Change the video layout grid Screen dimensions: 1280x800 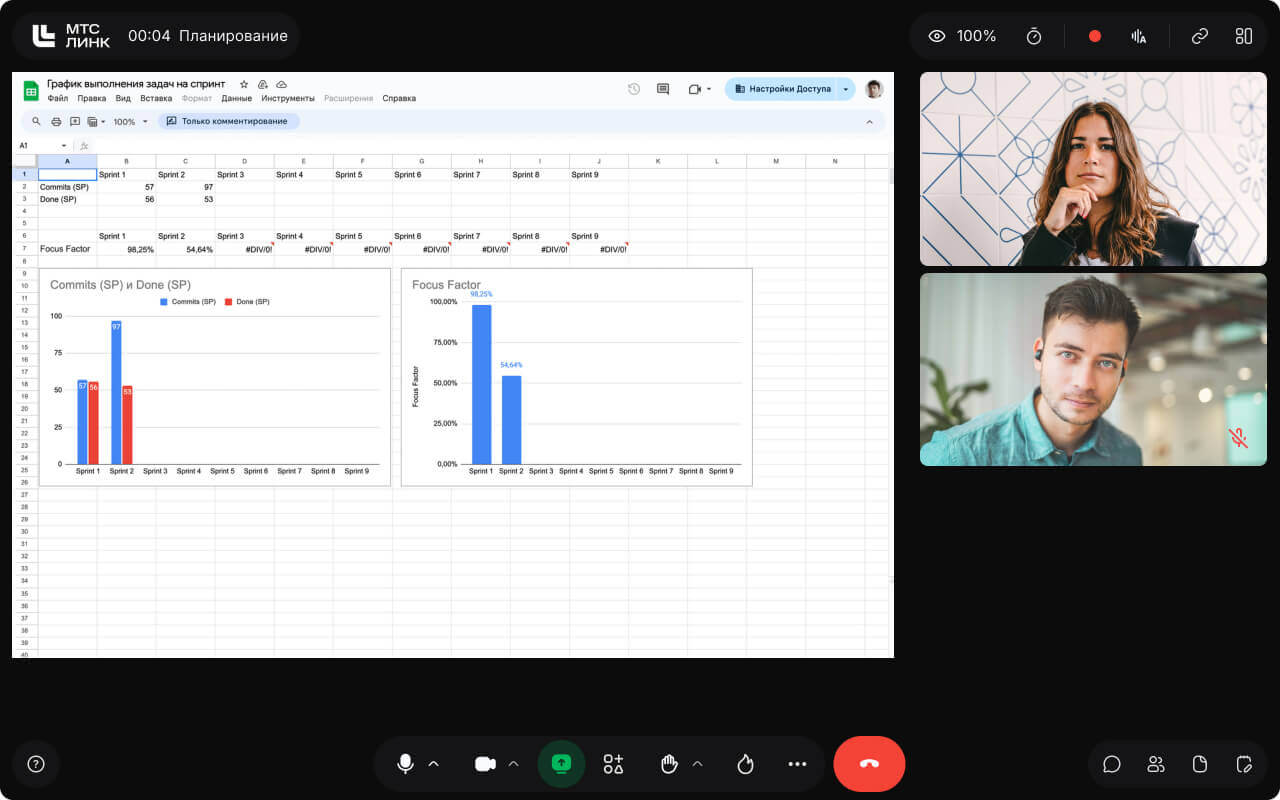click(1243, 36)
